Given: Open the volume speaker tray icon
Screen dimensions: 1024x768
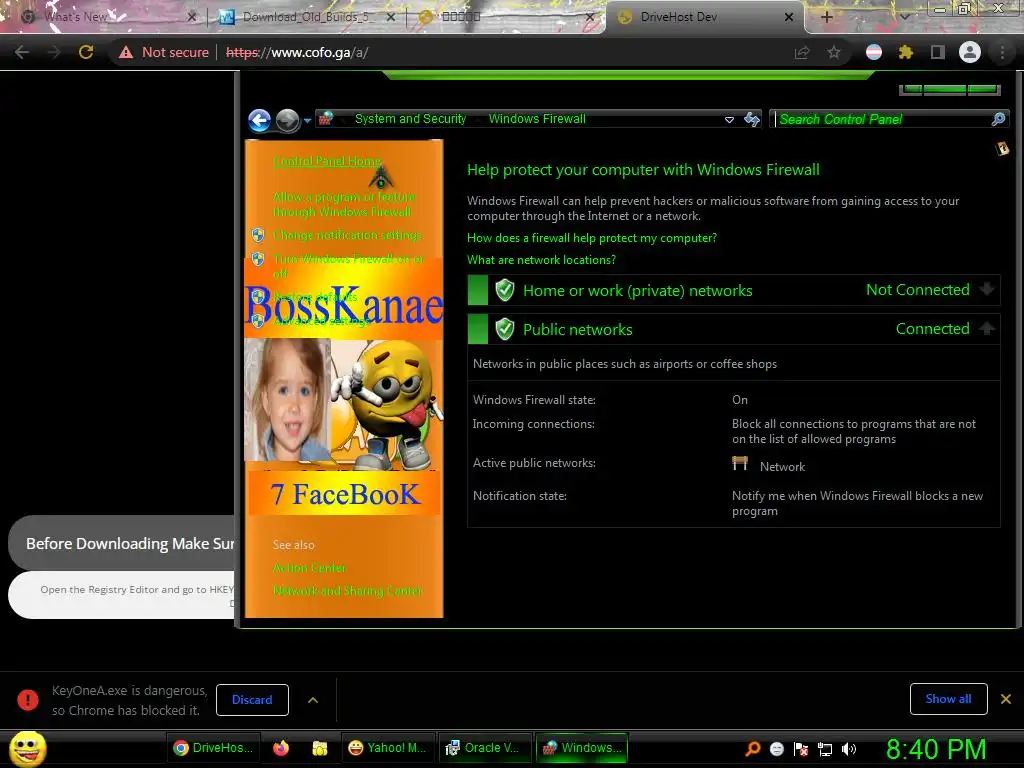Looking at the screenshot, I should coord(849,748).
